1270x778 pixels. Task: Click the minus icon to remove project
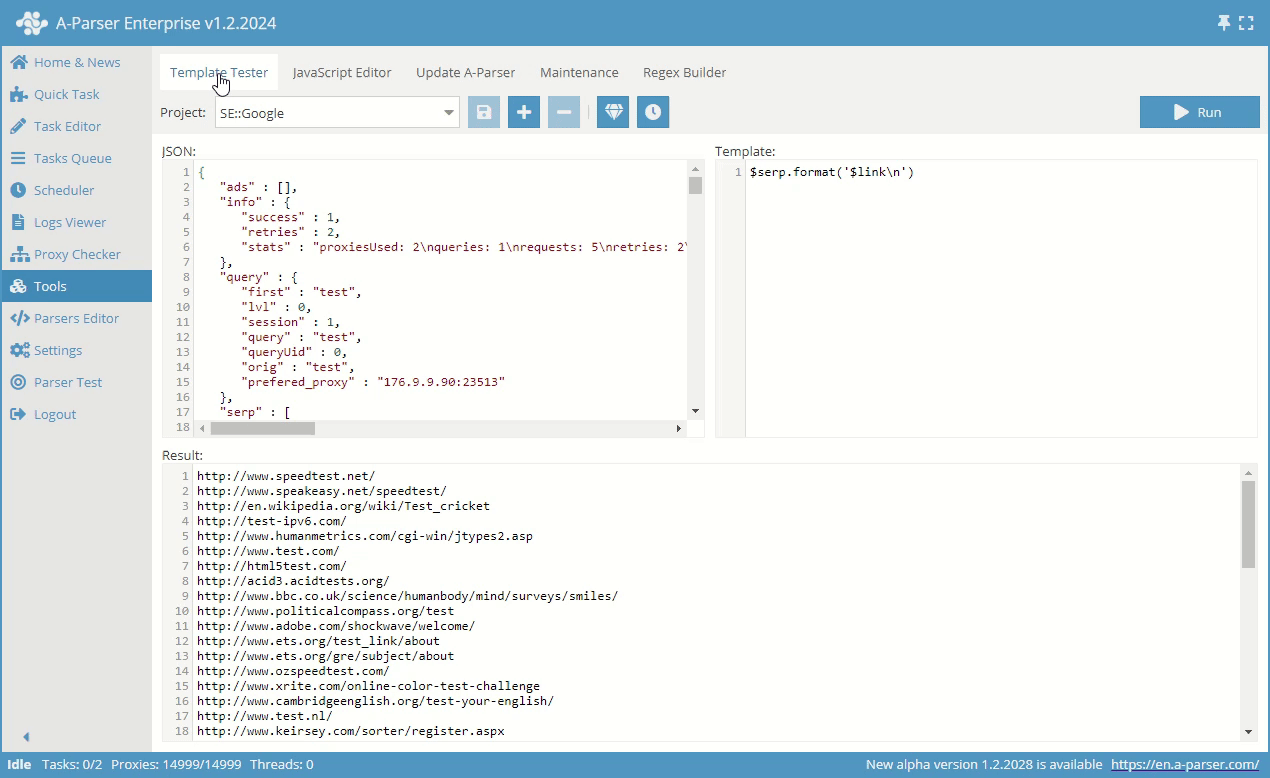[564, 113]
